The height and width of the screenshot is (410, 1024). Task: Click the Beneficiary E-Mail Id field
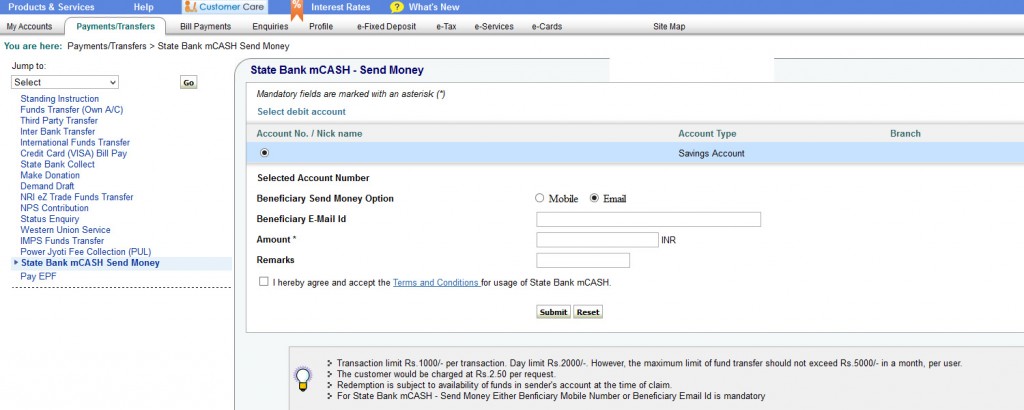[648, 219]
